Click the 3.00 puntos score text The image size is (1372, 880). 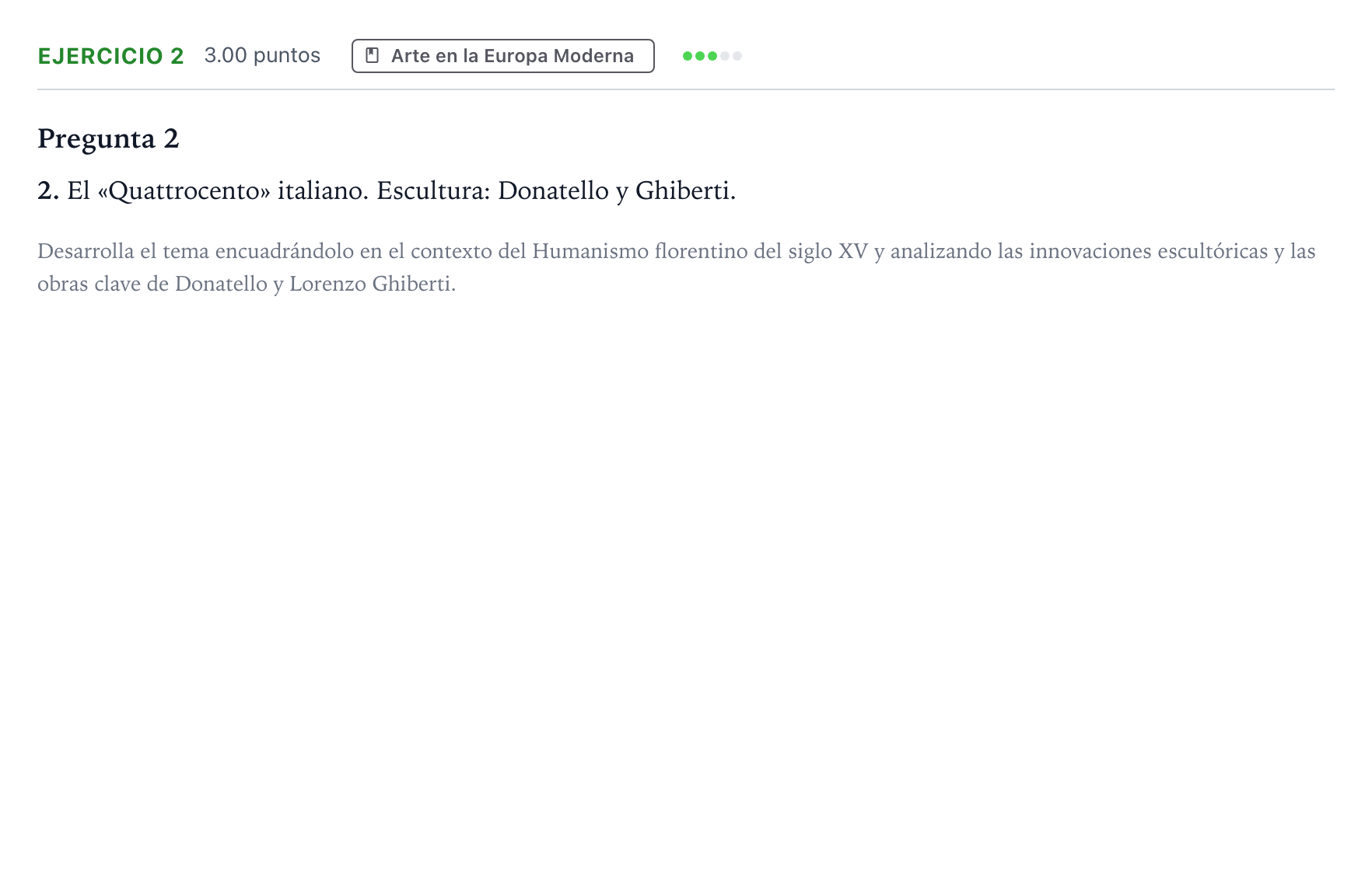point(262,56)
